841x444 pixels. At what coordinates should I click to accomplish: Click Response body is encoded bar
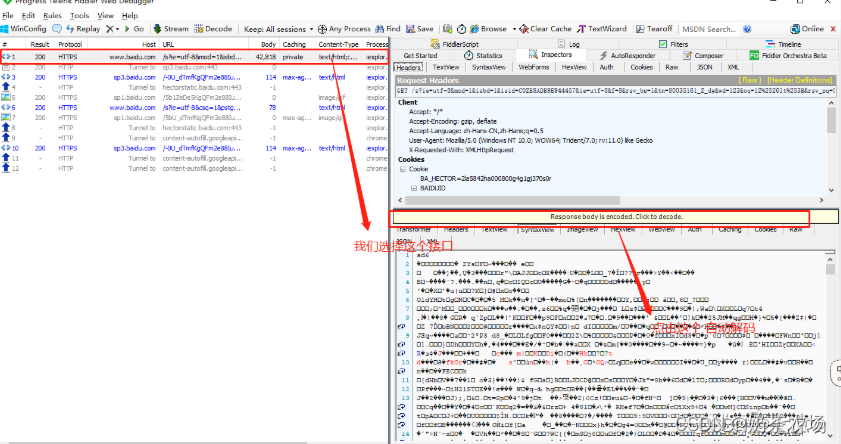pyautogui.click(x=616, y=217)
